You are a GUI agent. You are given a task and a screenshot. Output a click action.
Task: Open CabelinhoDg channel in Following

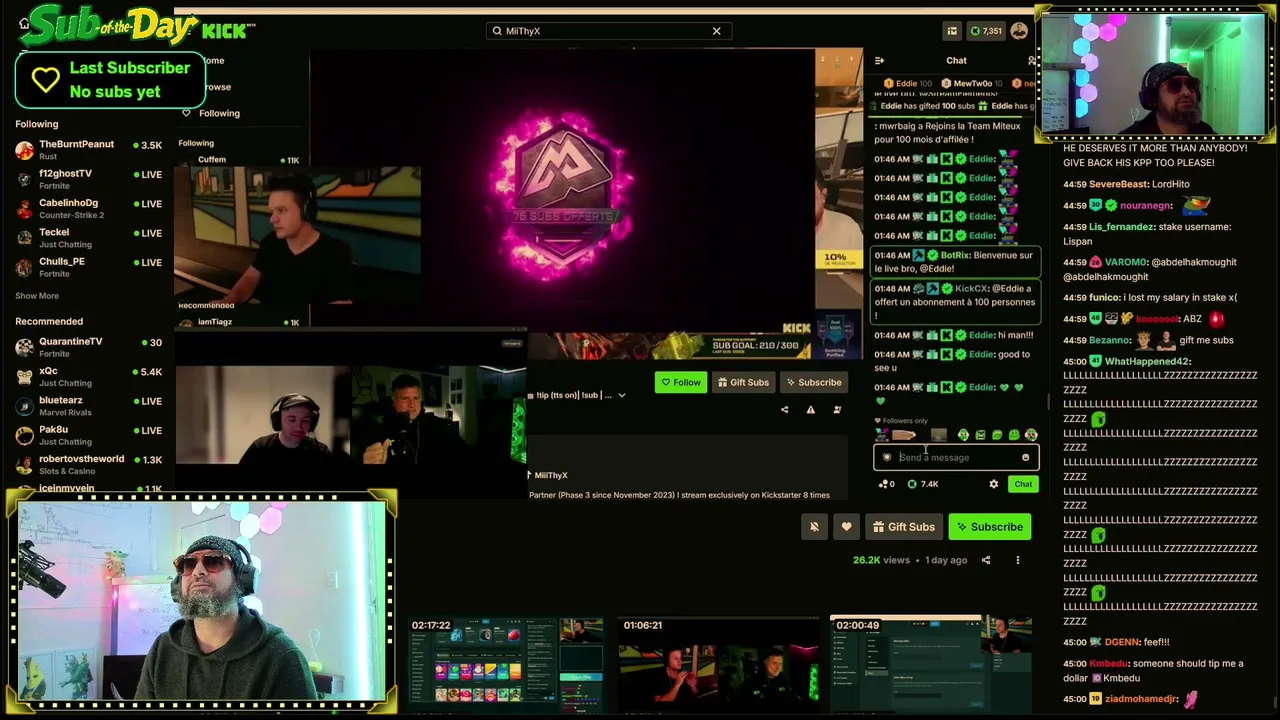(88, 208)
